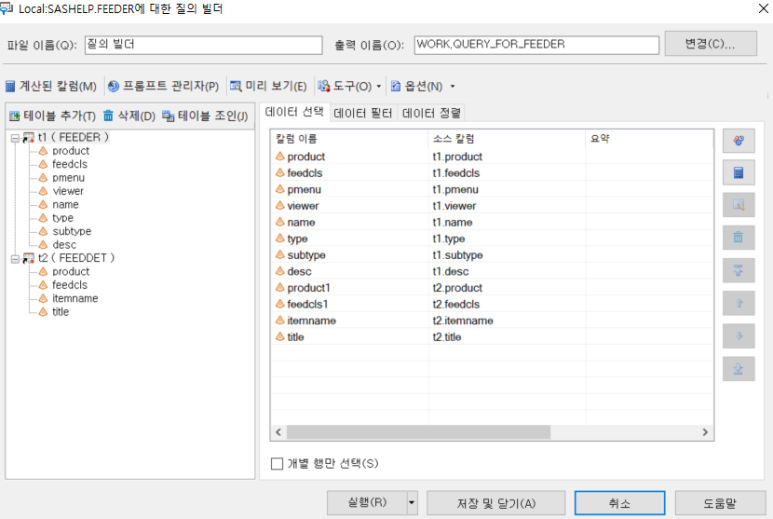Click trash delete icon right of grid
The height and width of the screenshot is (519, 773).
[x=738, y=238]
